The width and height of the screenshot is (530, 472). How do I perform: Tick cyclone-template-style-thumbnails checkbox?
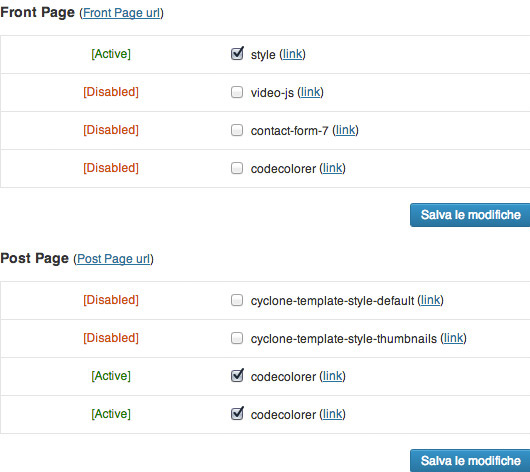click(x=237, y=338)
